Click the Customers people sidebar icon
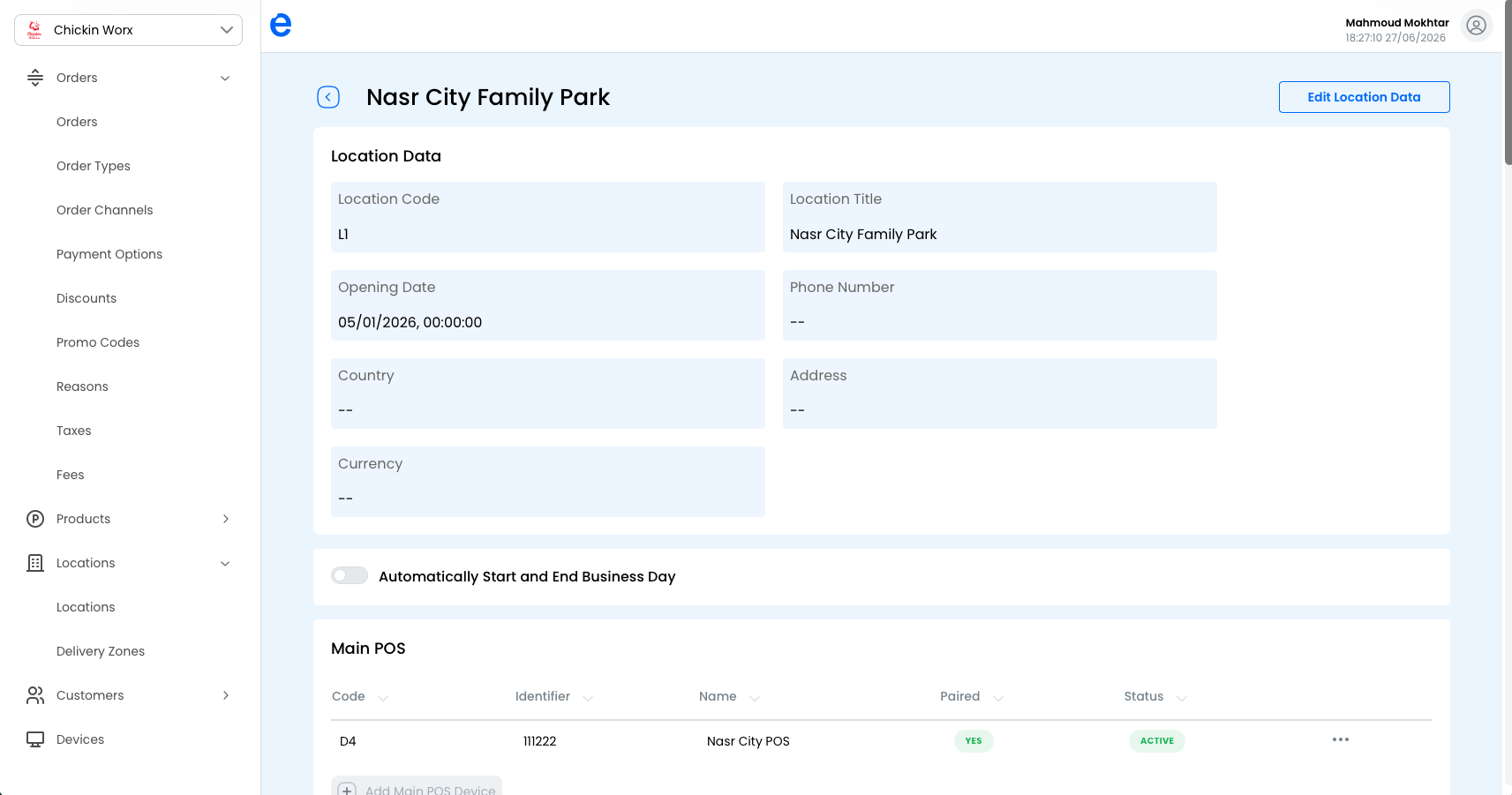The width and height of the screenshot is (1512, 795). coord(35,695)
